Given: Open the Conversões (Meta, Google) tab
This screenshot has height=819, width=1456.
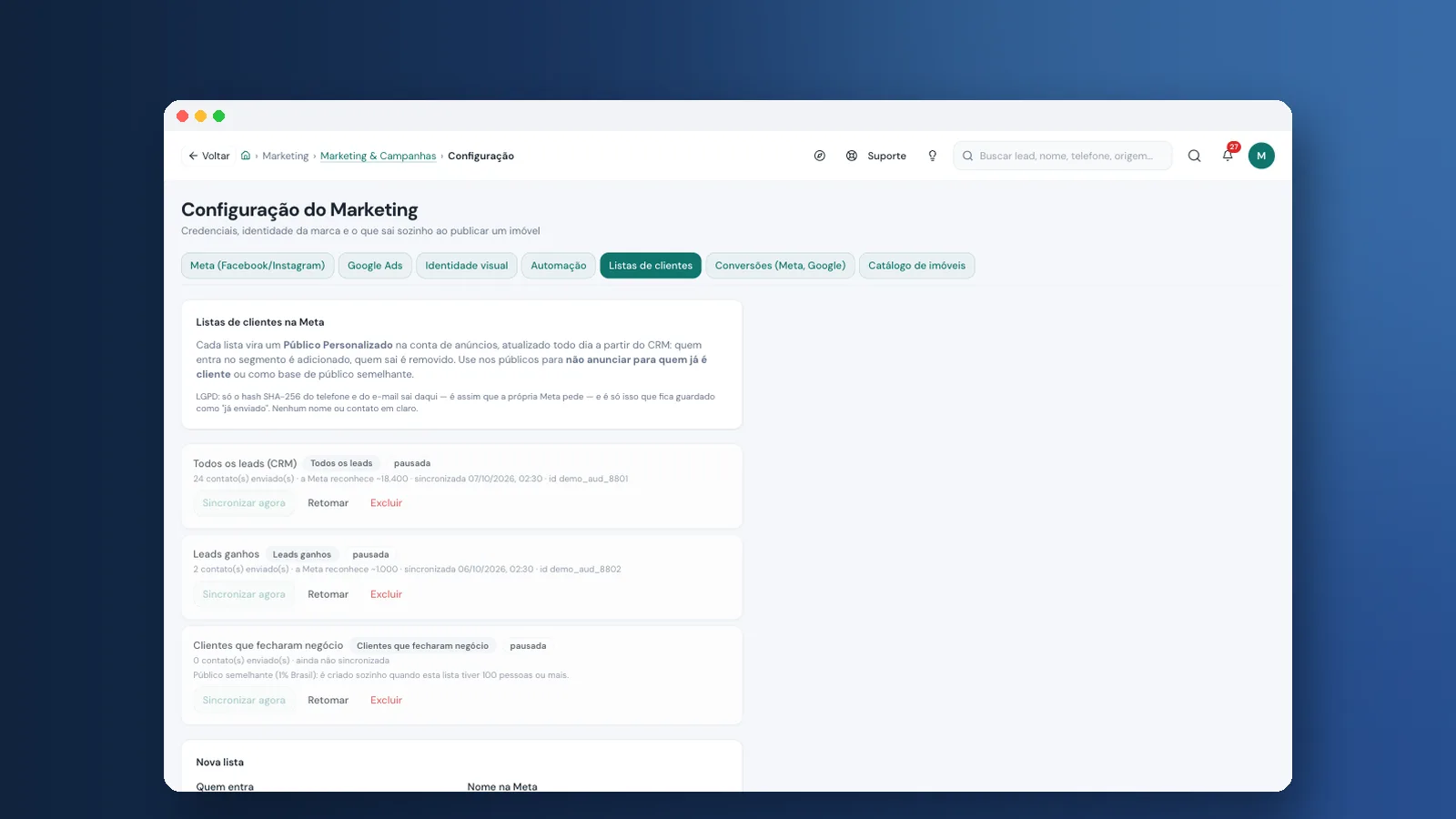Looking at the screenshot, I should [x=780, y=266].
